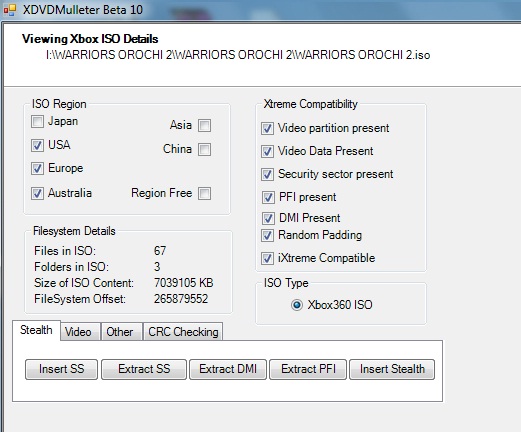Enable the Asia region checkbox

coord(204,126)
